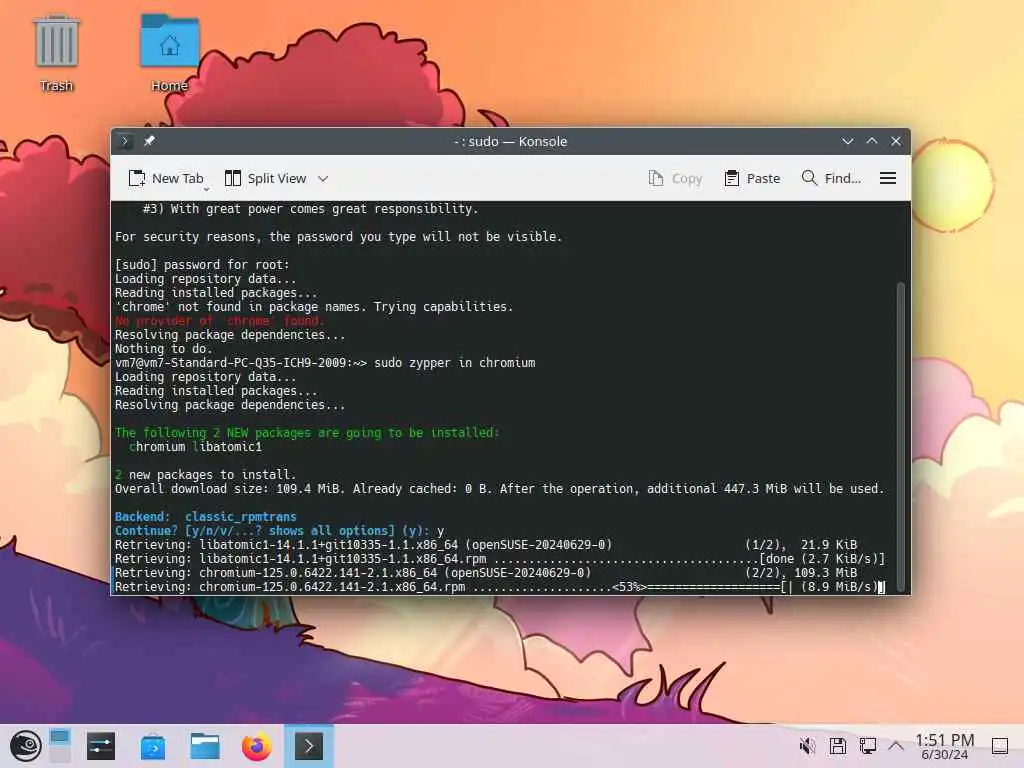Click the Konsole task in the taskbar

tap(309, 746)
